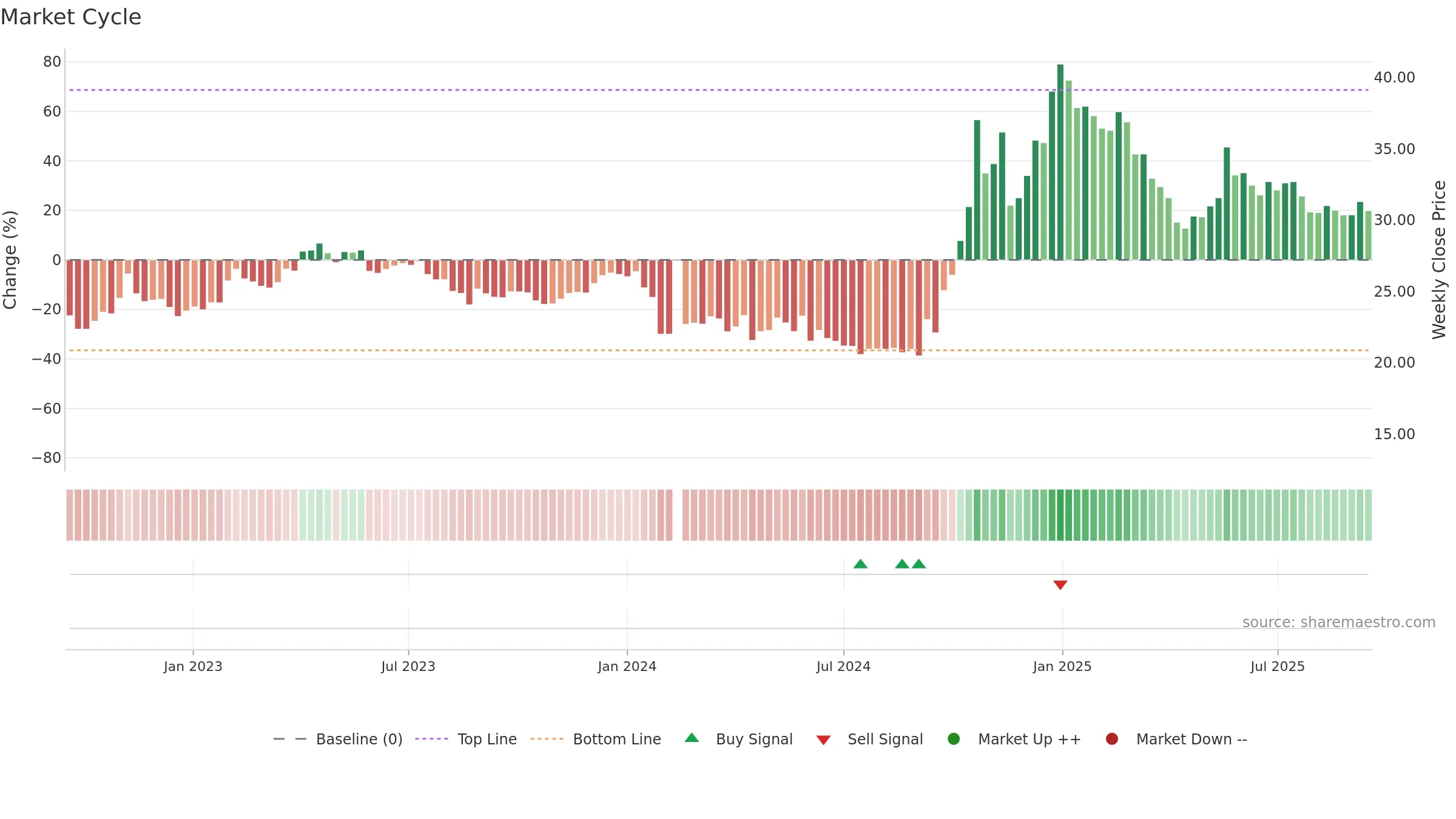Click the source: sharemaestro.com text

pos(1339,622)
